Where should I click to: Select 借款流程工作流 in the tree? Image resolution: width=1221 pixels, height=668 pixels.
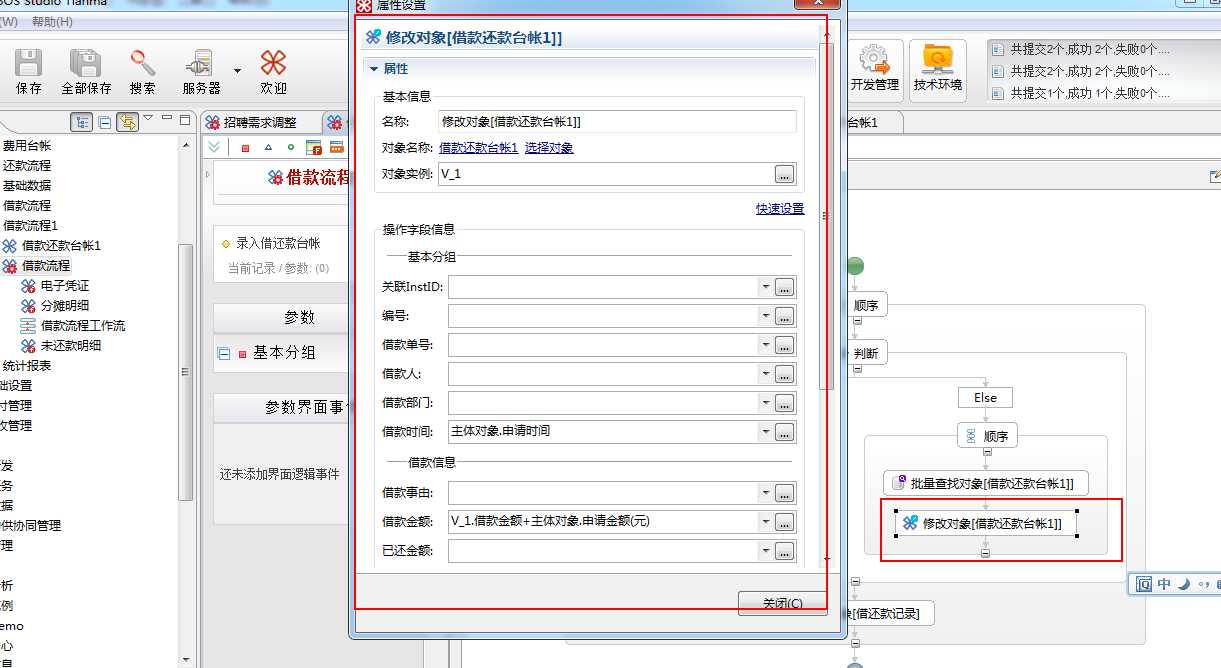click(x=83, y=325)
